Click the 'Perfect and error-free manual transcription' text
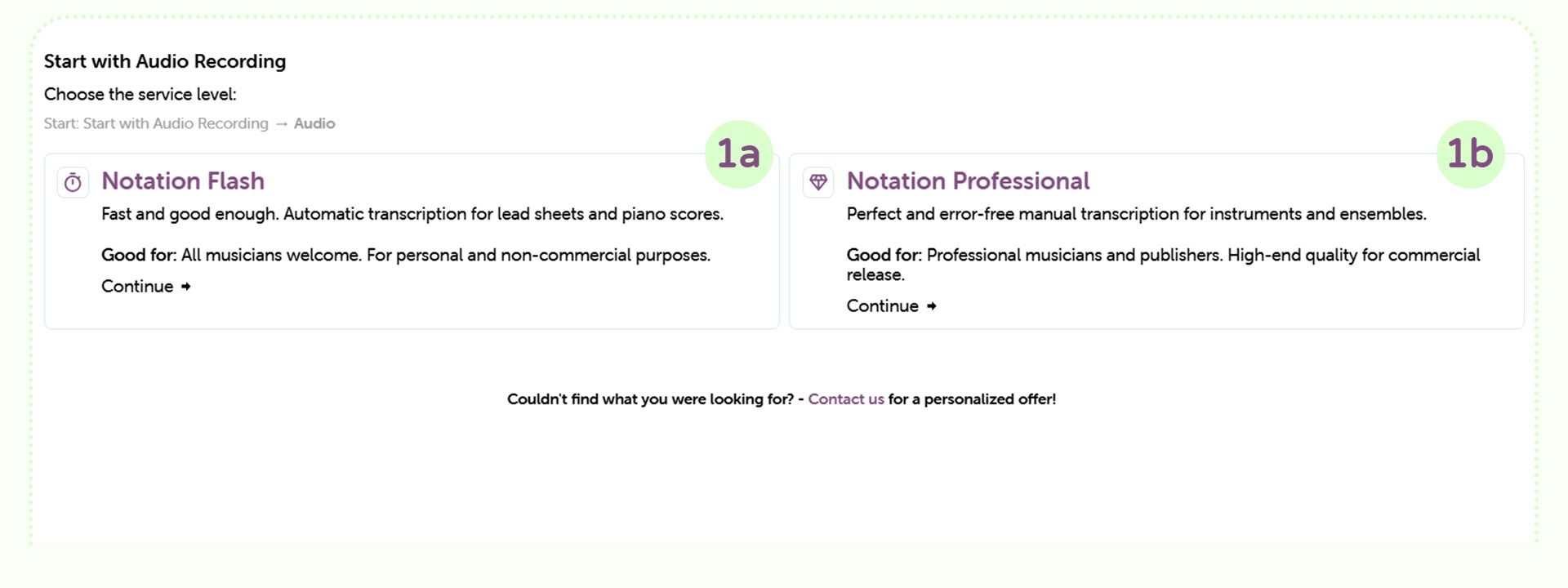The image size is (1568, 588). [x=1137, y=214]
